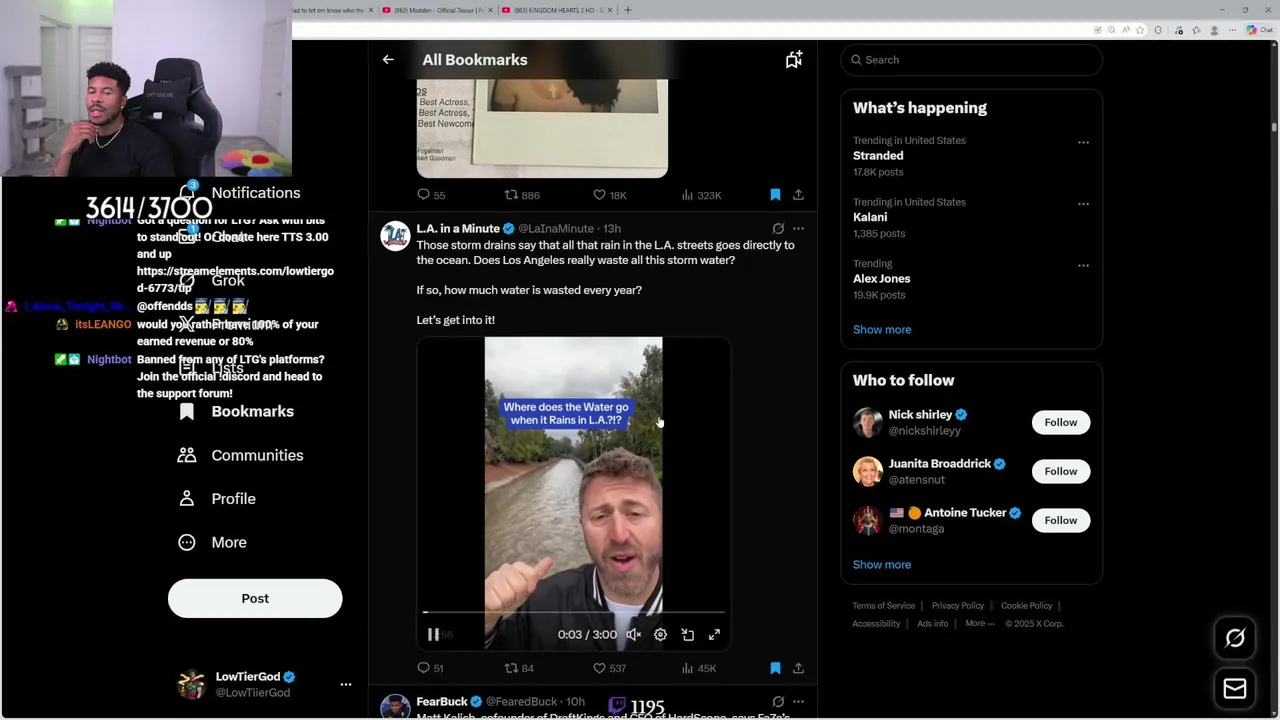This screenshot has height=720, width=1280.
Task: View analytics showing 323K views
Action: click(x=701, y=195)
